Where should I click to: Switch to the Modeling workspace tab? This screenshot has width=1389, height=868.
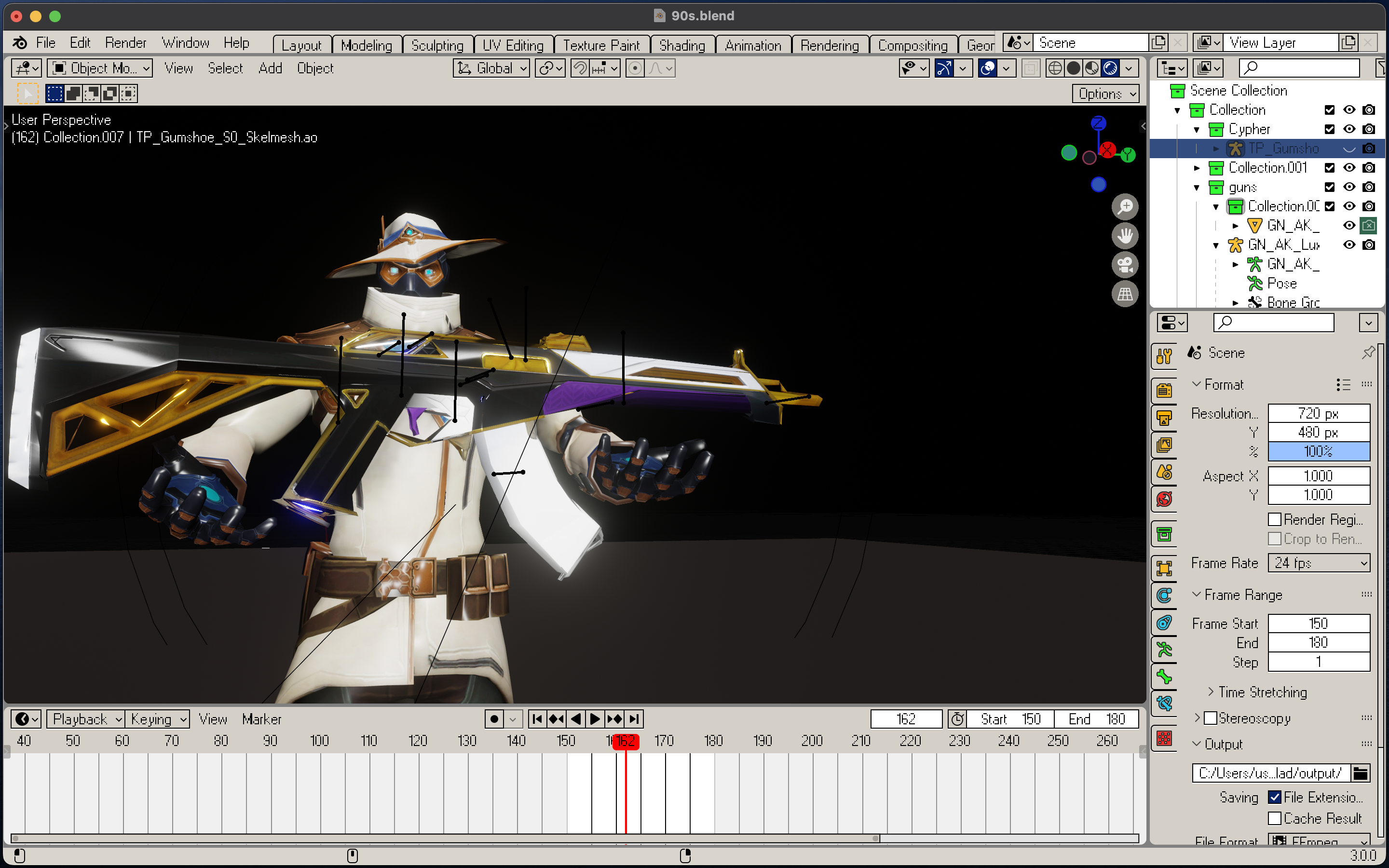pyautogui.click(x=366, y=45)
